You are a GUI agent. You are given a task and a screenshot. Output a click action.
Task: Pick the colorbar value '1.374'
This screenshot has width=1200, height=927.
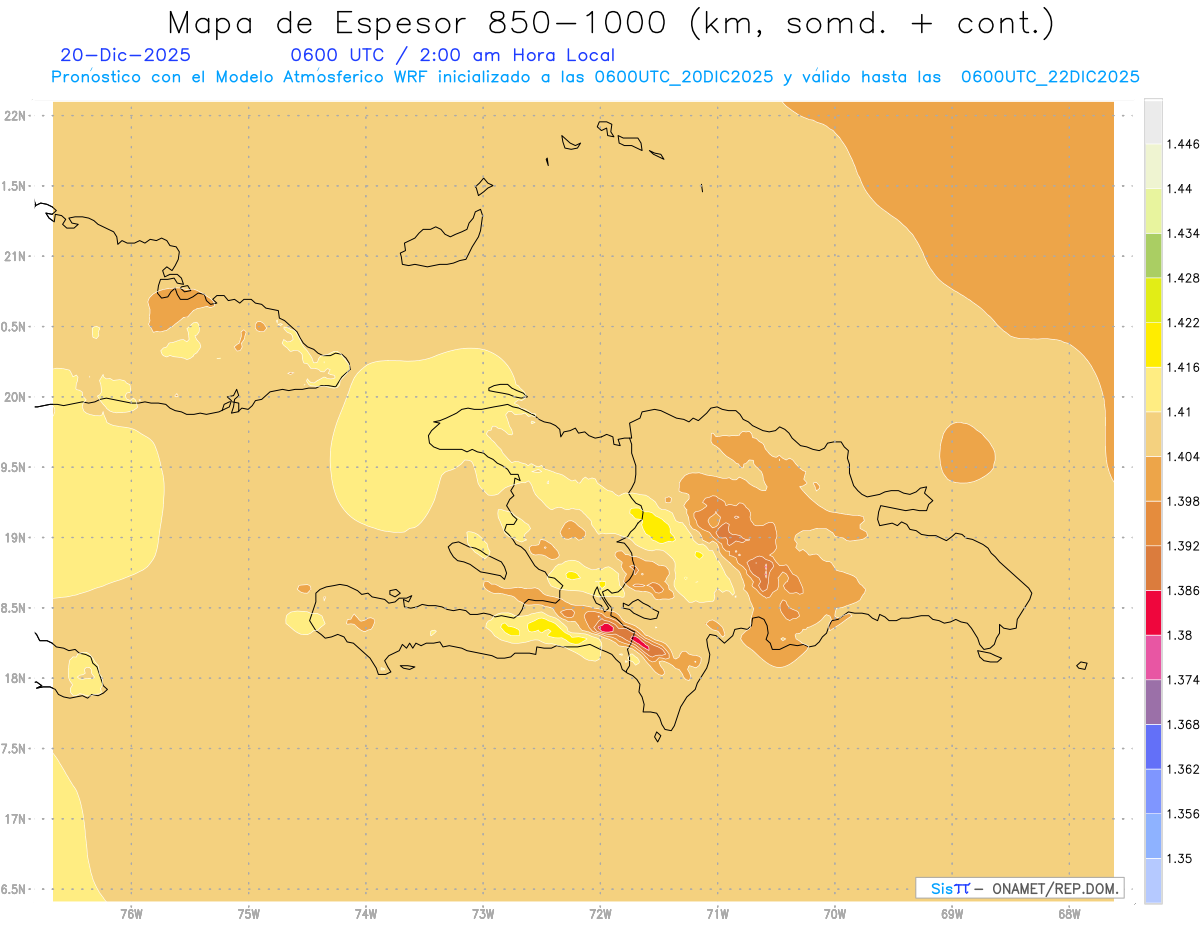tap(1183, 679)
